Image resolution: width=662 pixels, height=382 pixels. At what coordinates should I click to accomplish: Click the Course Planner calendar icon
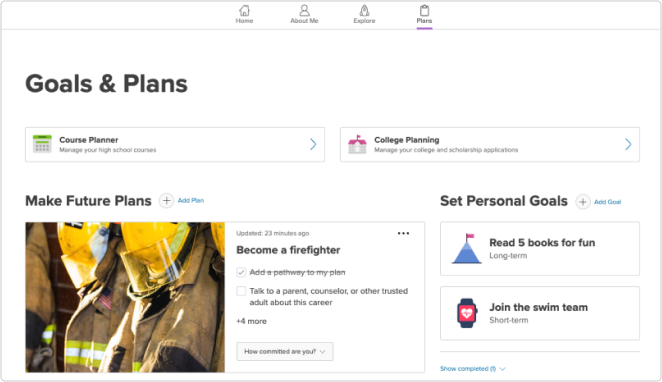tap(42, 144)
